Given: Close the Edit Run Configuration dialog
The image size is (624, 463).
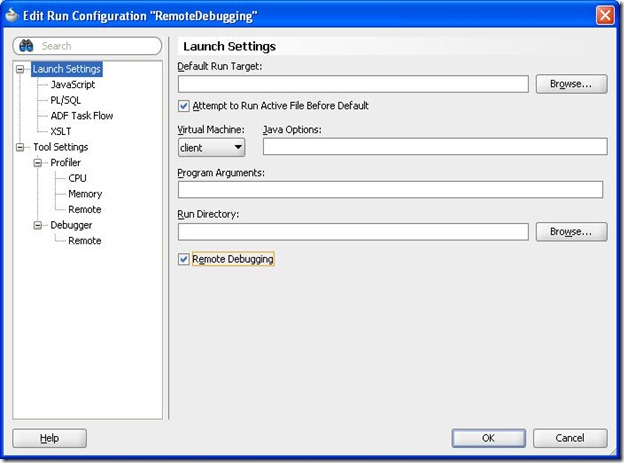Looking at the screenshot, I should click(x=605, y=15).
